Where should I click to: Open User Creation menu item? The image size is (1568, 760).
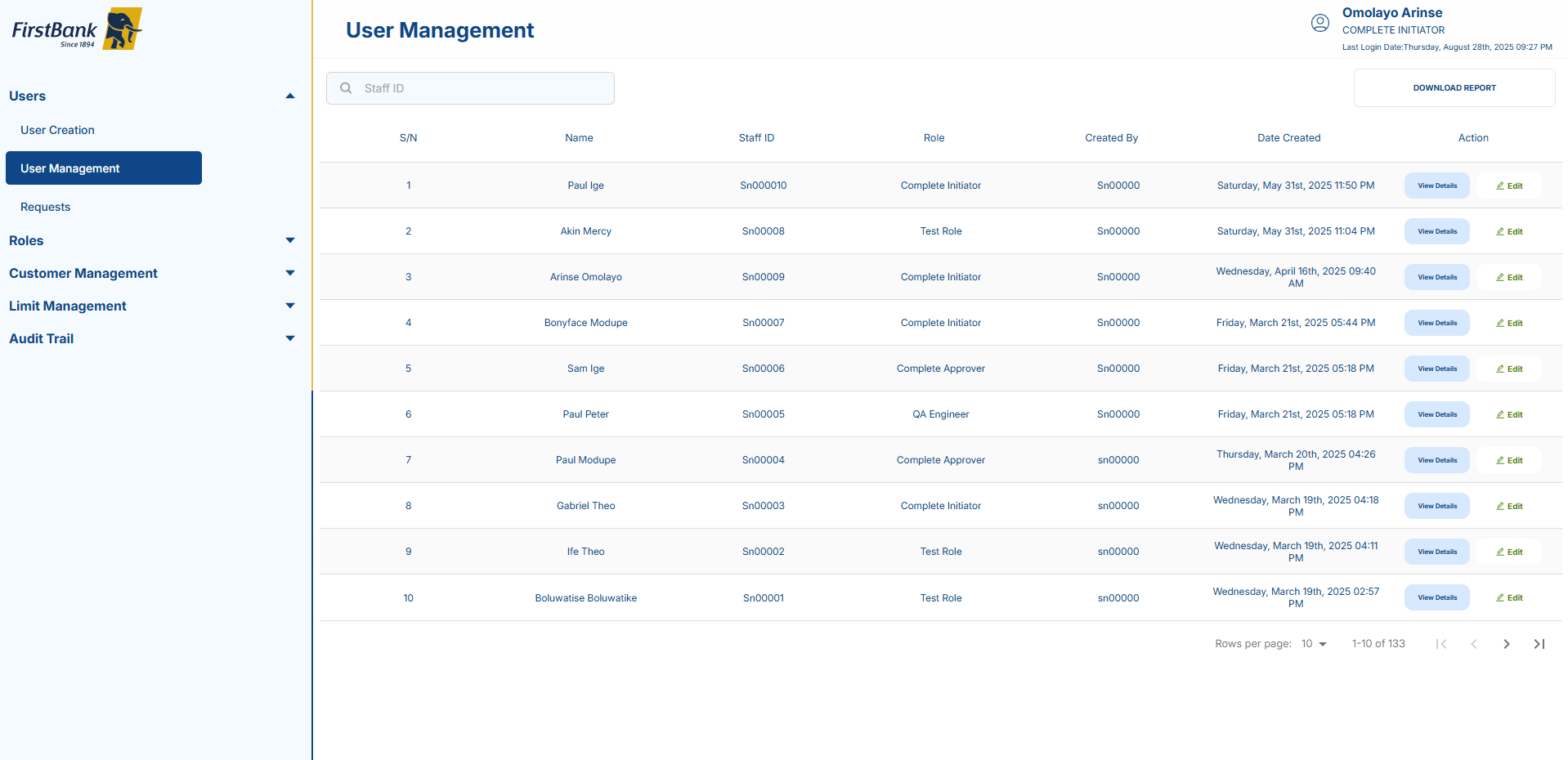coord(57,130)
